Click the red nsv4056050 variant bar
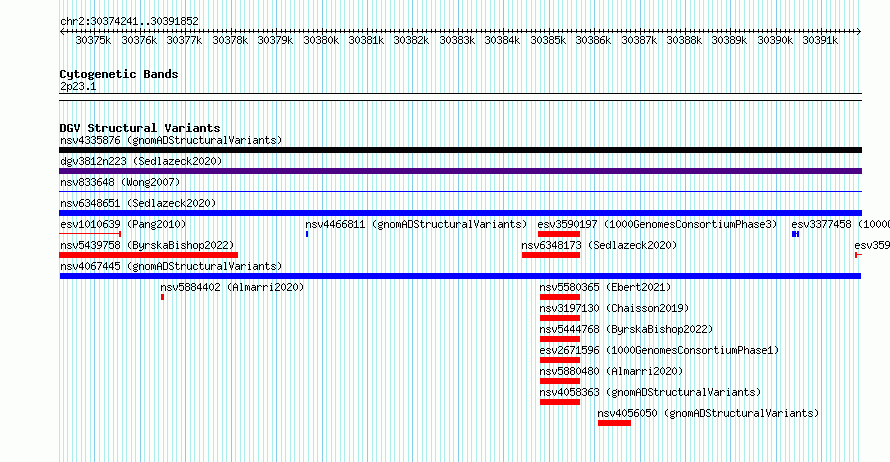Image resolution: width=890 pixels, height=462 pixels. (x=614, y=423)
